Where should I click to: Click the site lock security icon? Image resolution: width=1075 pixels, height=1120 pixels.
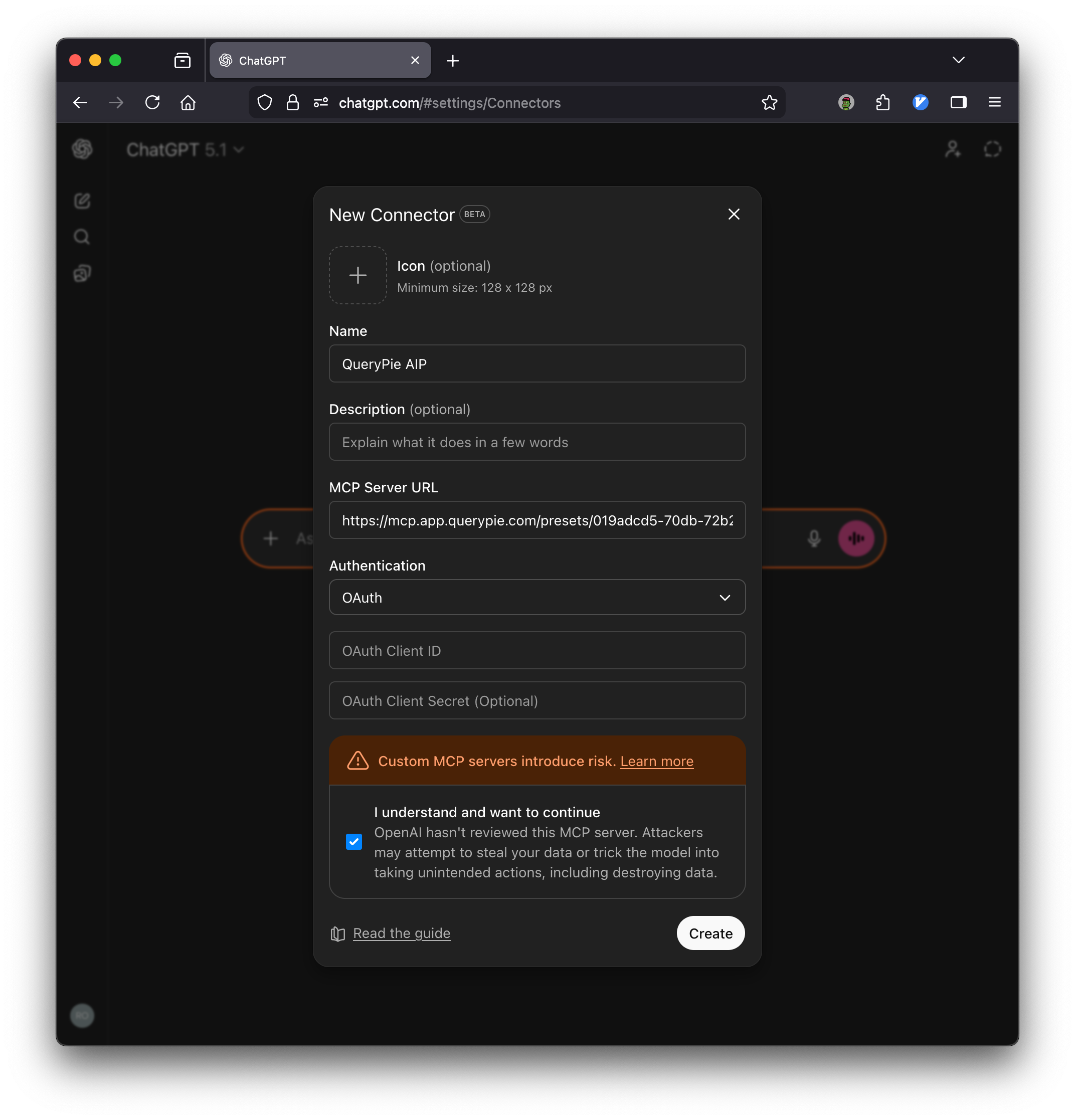tap(293, 102)
